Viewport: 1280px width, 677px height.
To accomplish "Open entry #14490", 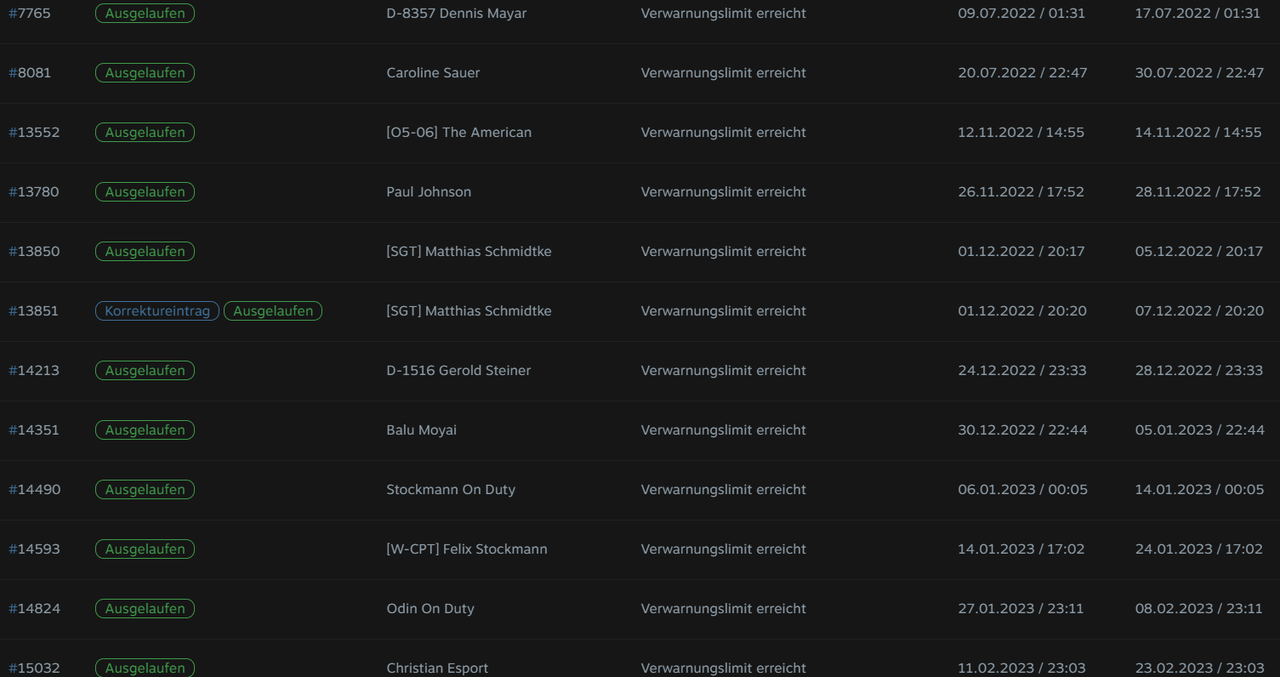I will [34, 489].
